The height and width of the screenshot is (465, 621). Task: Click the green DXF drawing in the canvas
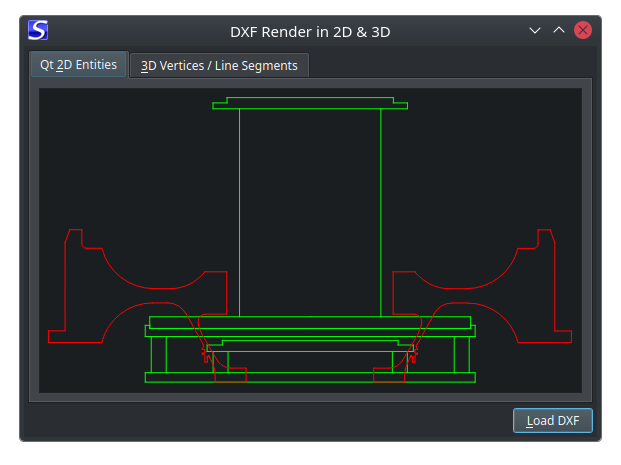(x=310, y=240)
